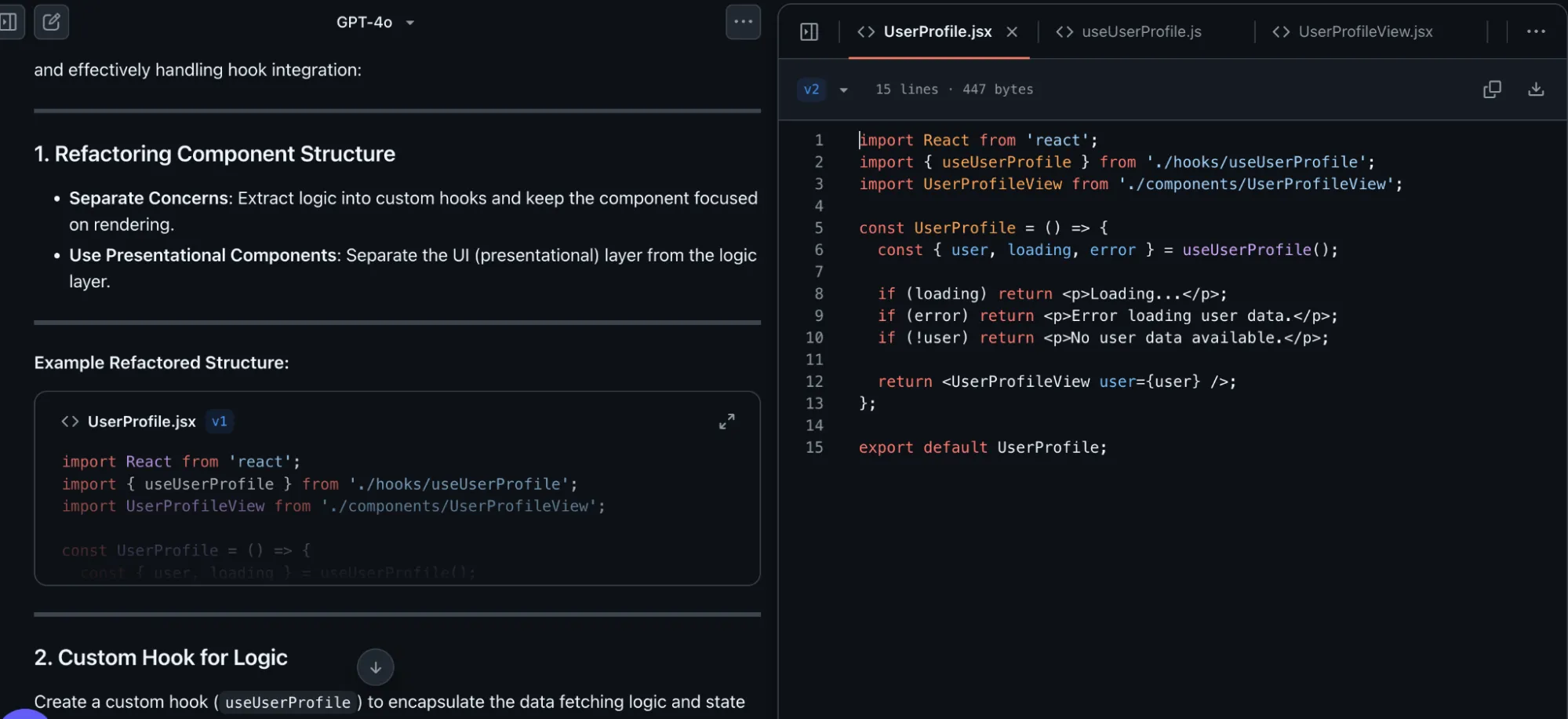Viewport: 1568px width, 719px height.
Task: Open the GPT-4o model dropdown
Action: 375,23
